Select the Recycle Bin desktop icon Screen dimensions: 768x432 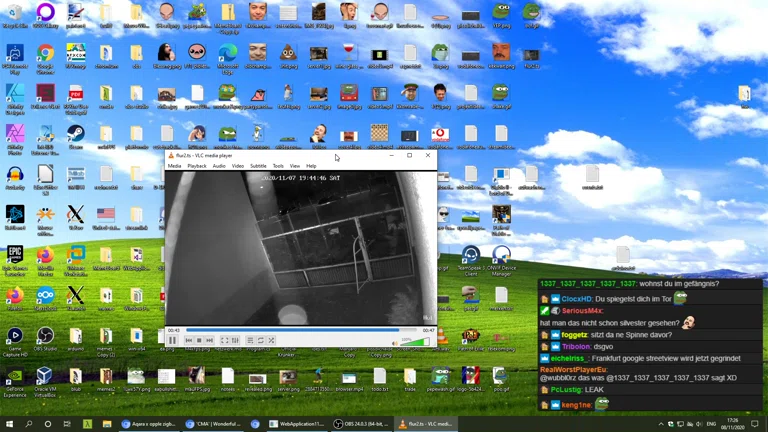(x=15, y=16)
